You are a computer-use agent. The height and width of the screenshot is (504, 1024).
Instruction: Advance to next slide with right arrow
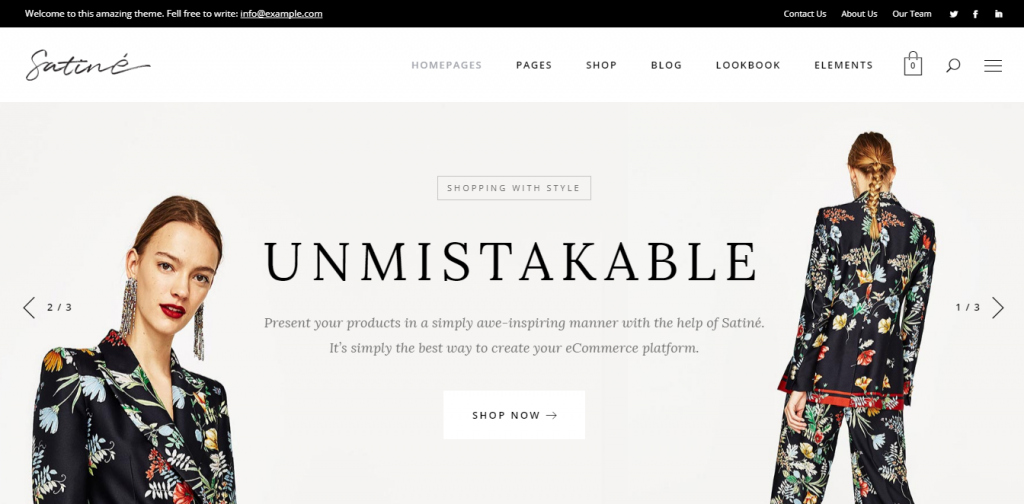(x=997, y=307)
